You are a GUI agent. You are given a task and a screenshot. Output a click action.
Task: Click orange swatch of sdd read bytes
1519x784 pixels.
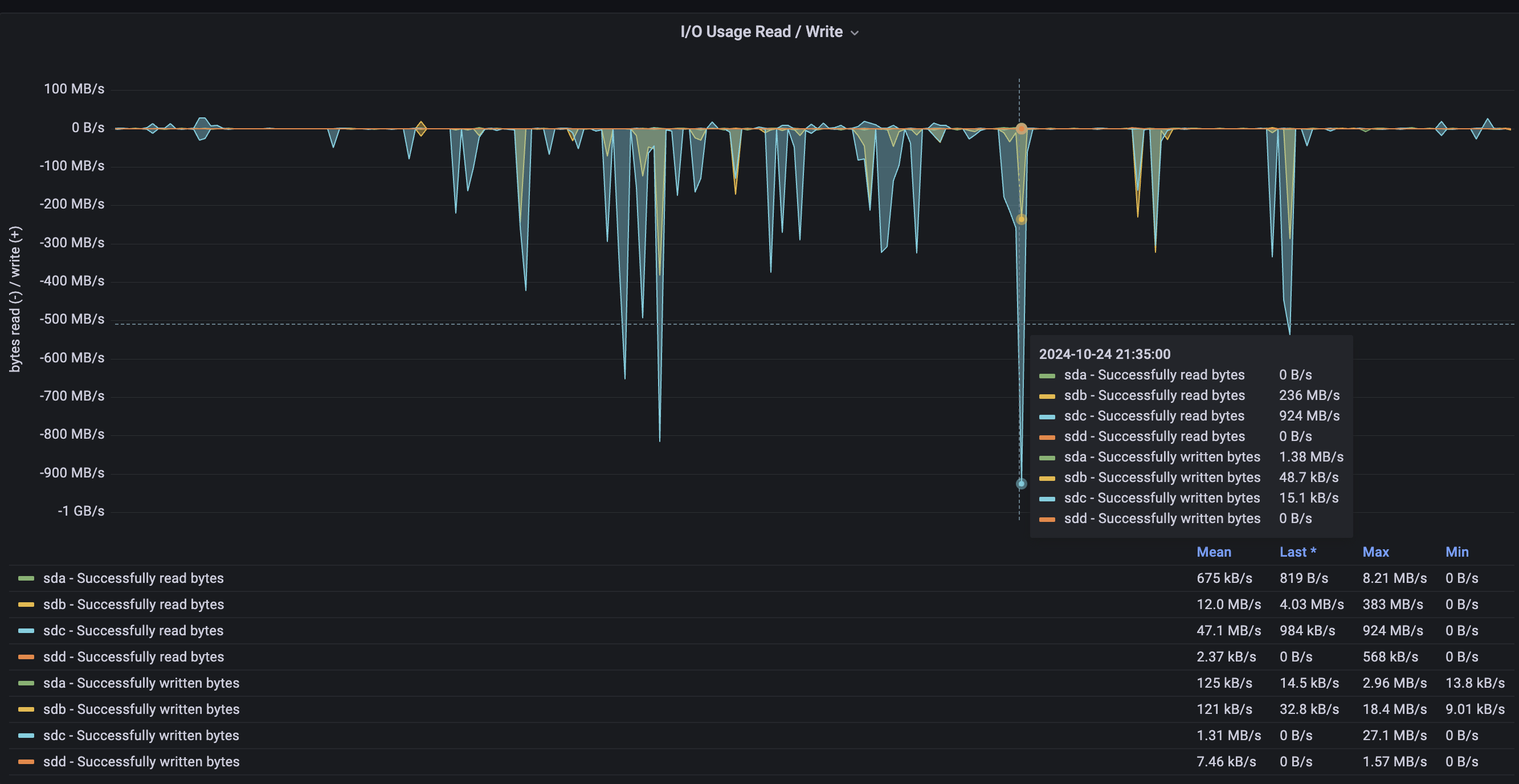pyautogui.click(x=26, y=657)
